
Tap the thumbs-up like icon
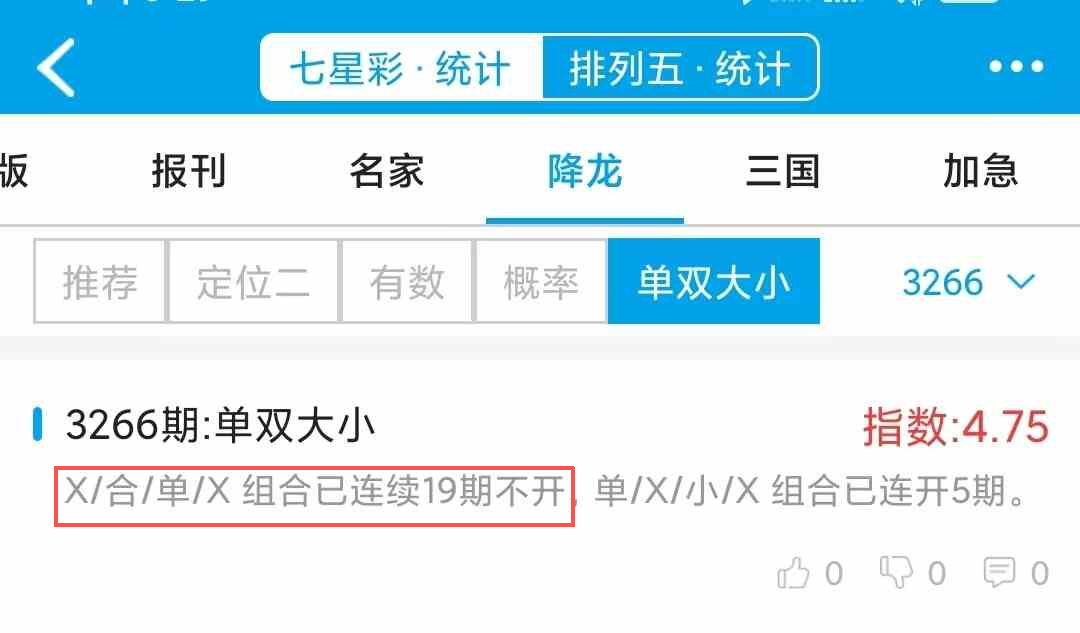click(793, 572)
